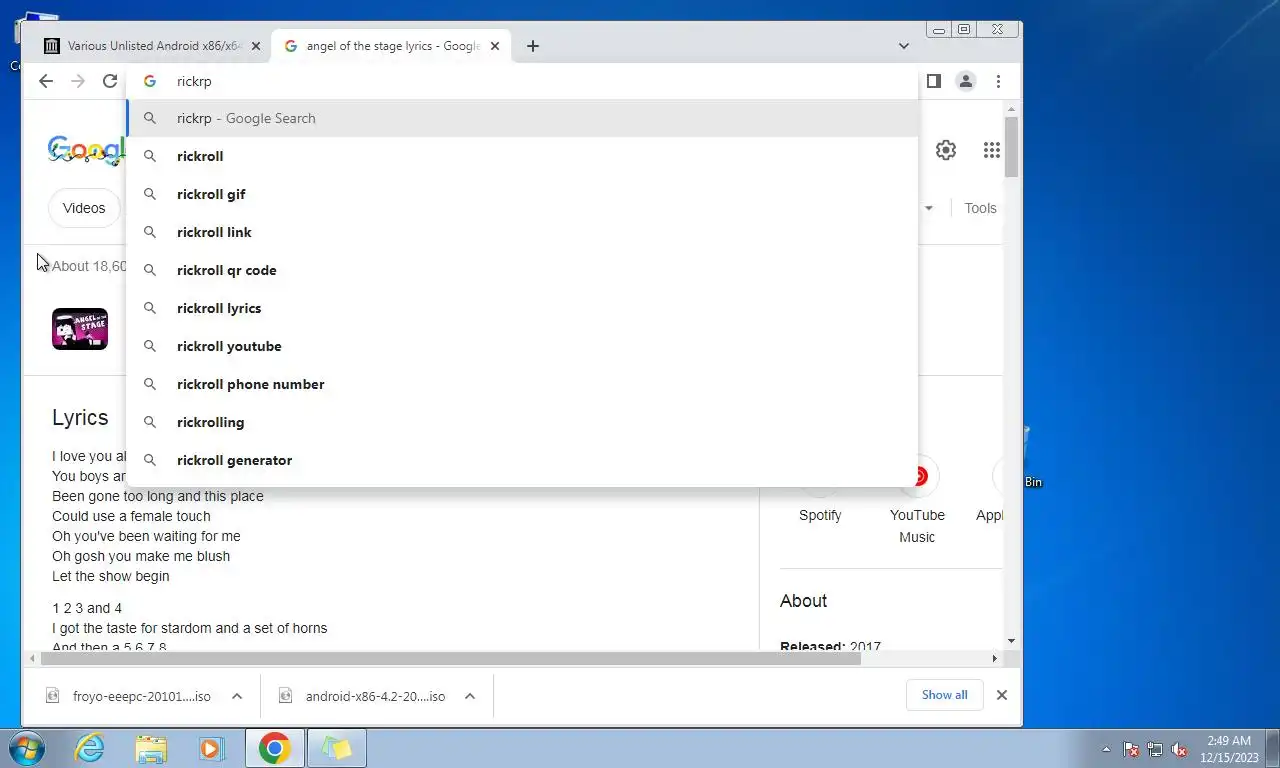This screenshot has width=1280, height=768.
Task: Open froyo-eeepc iso download item
Action: click(131, 696)
